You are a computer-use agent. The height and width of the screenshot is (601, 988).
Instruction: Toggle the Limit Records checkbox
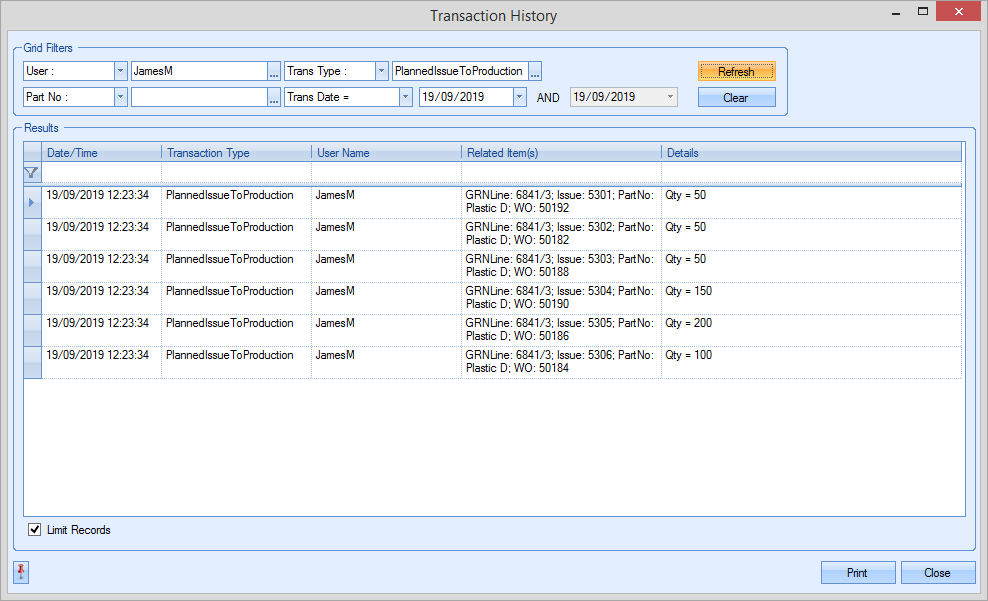tap(35, 530)
